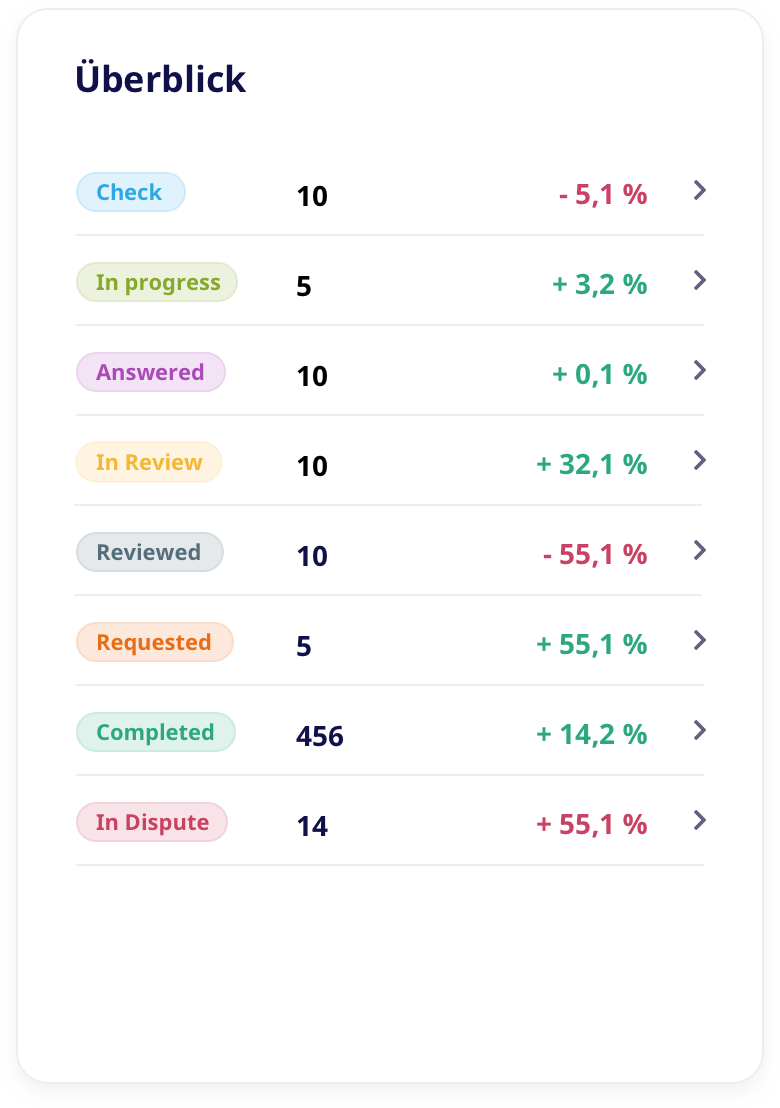Open the In progress row arrow
This screenshot has width=780, height=1108.
pos(700,280)
